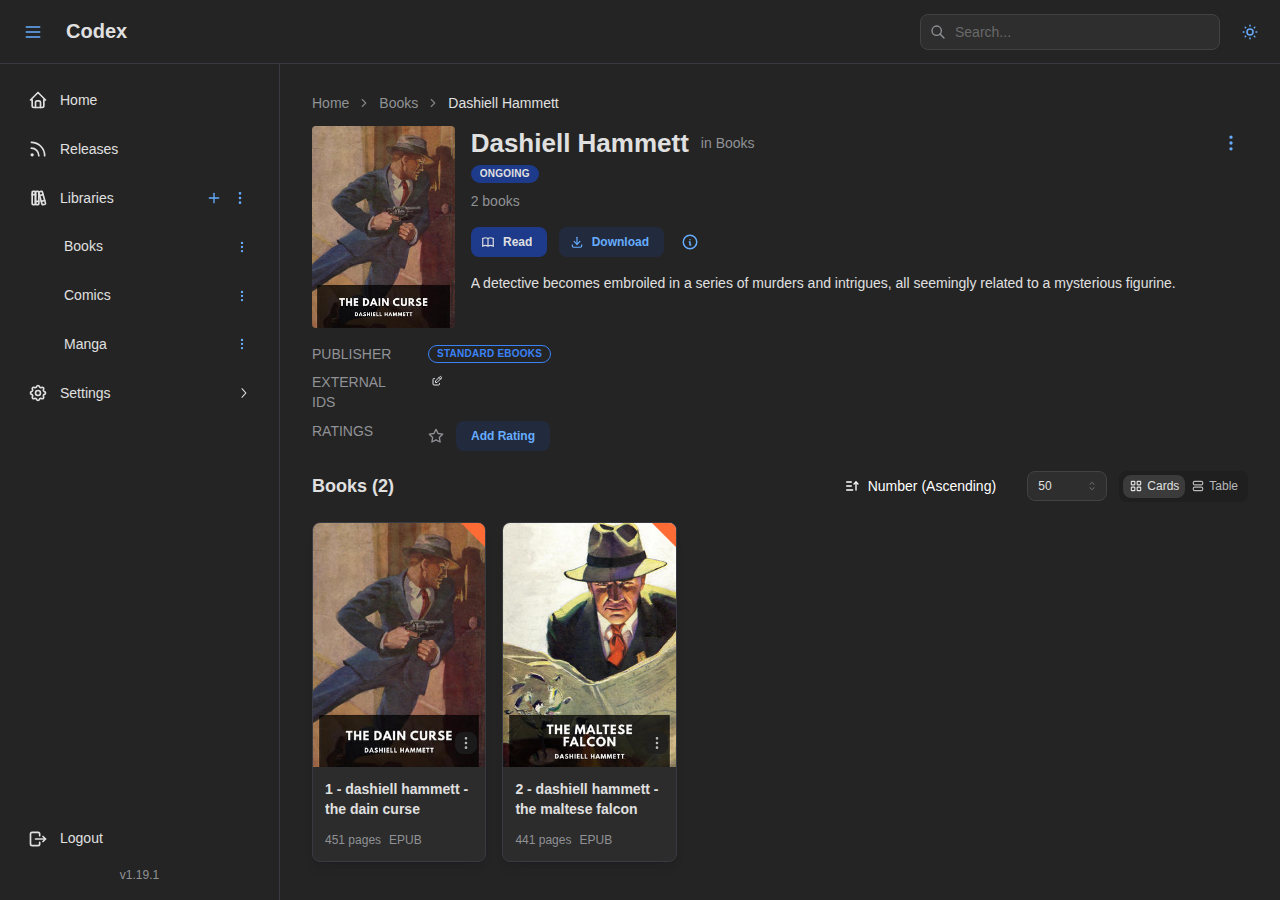Open options menu on The Dain Curse card
The width and height of the screenshot is (1280, 900).
tap(466, 743)
